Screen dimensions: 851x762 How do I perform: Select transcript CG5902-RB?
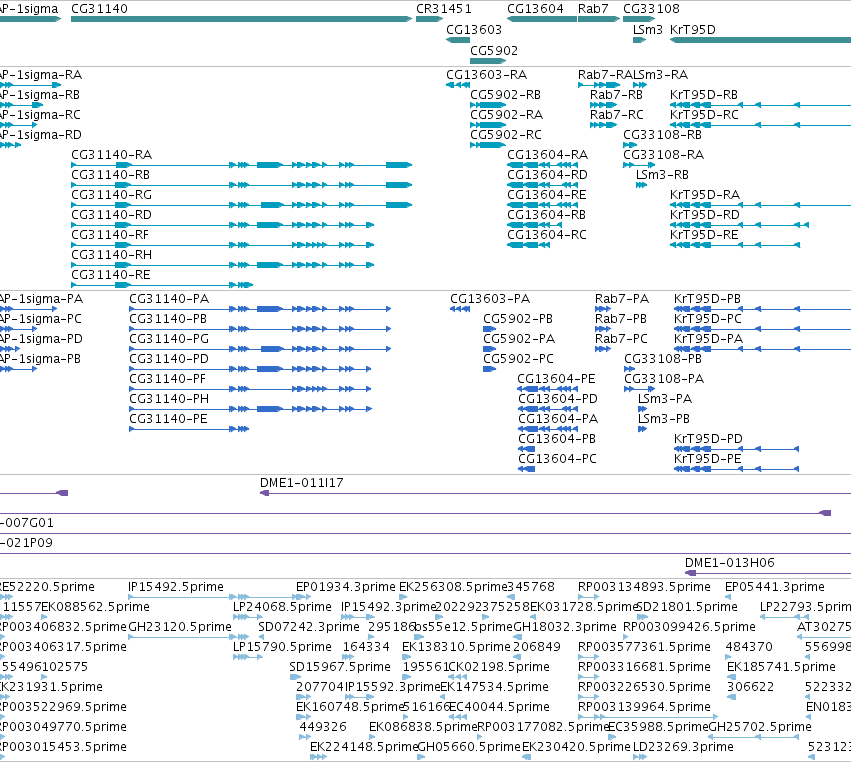pos(505,94)
